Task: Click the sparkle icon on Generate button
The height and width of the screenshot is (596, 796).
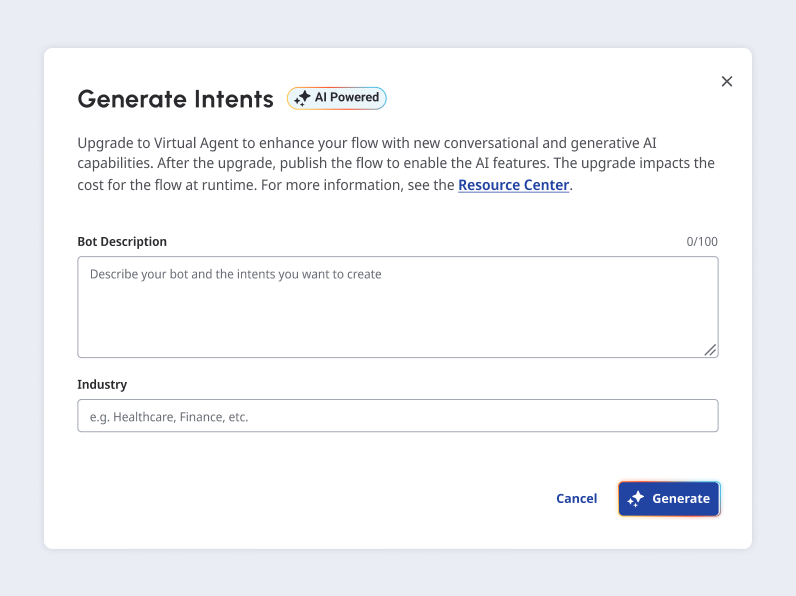Action: [636, 499]
